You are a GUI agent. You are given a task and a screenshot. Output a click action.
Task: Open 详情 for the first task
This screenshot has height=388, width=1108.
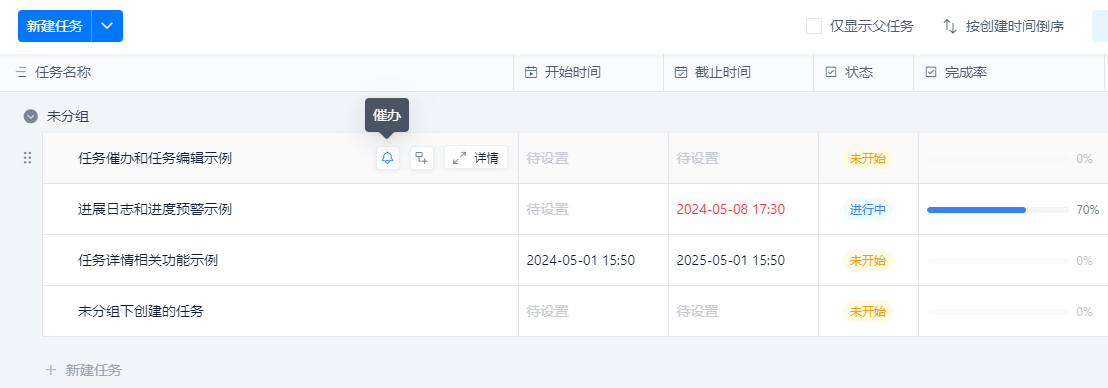pyautogui.click(x=476, y=158)
